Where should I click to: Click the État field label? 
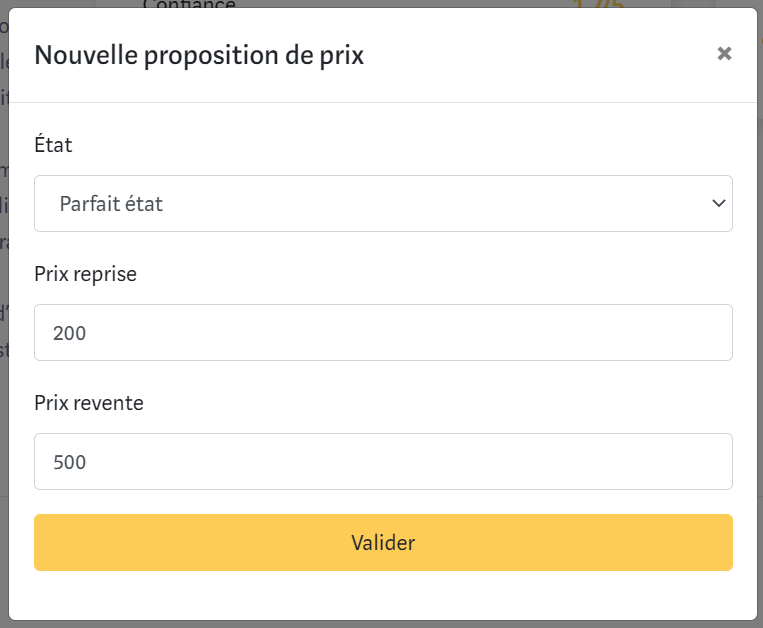(53, 145)
